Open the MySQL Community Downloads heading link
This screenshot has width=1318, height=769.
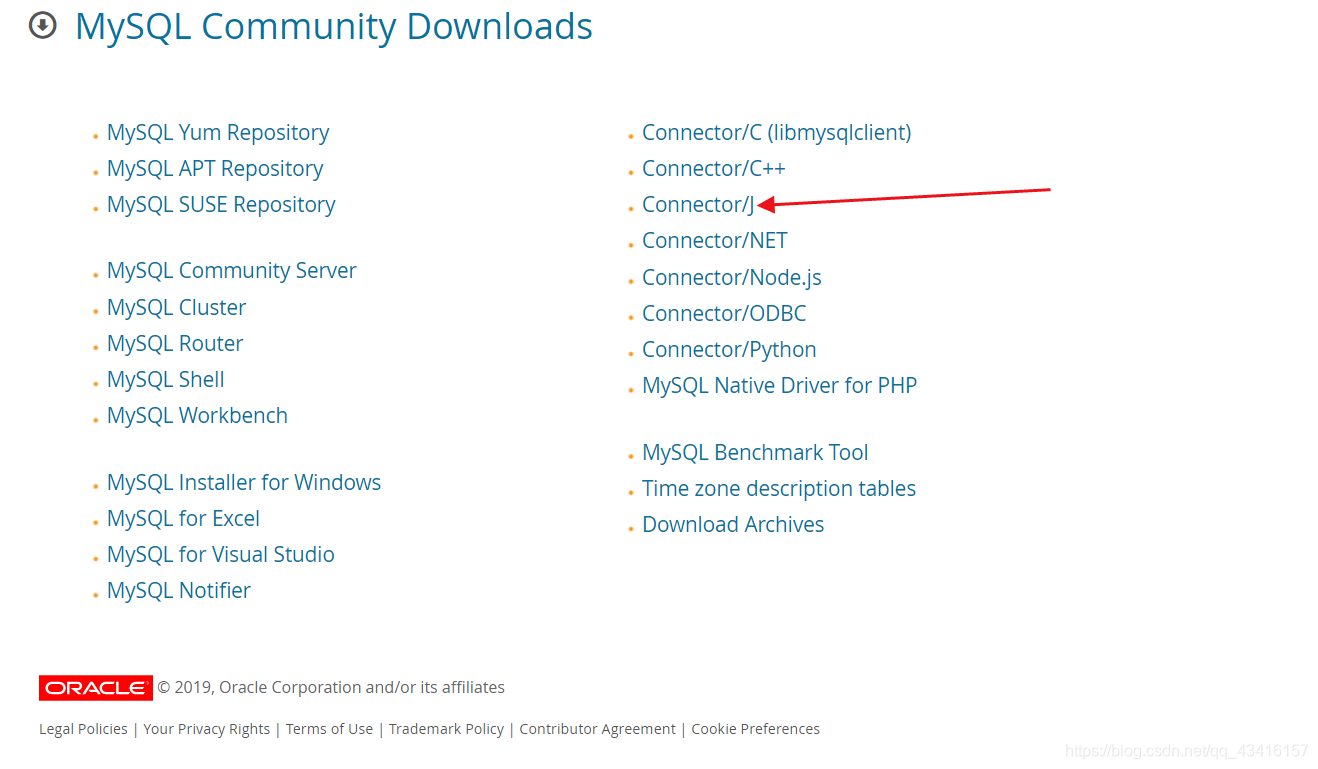(334, 27)
